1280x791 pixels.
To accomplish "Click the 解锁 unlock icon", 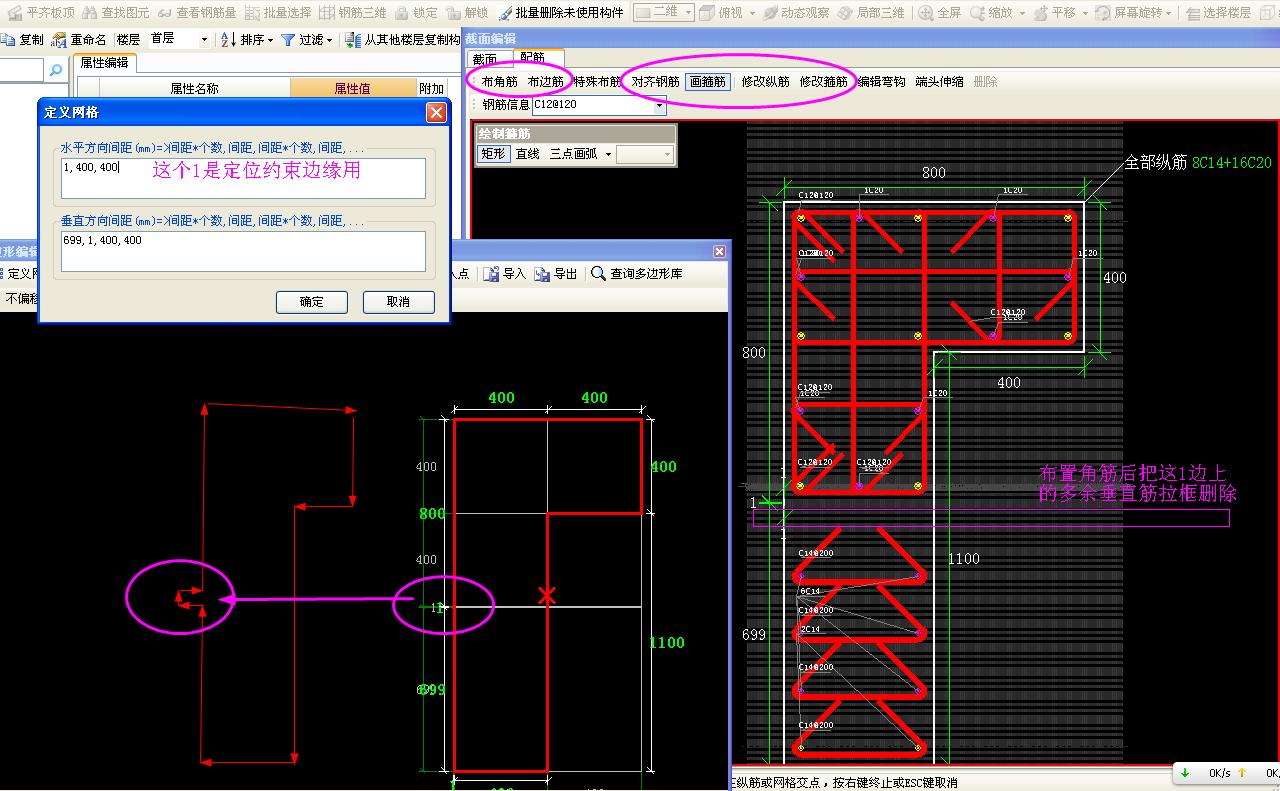I will pyautogui.click(x=453, y=13).
